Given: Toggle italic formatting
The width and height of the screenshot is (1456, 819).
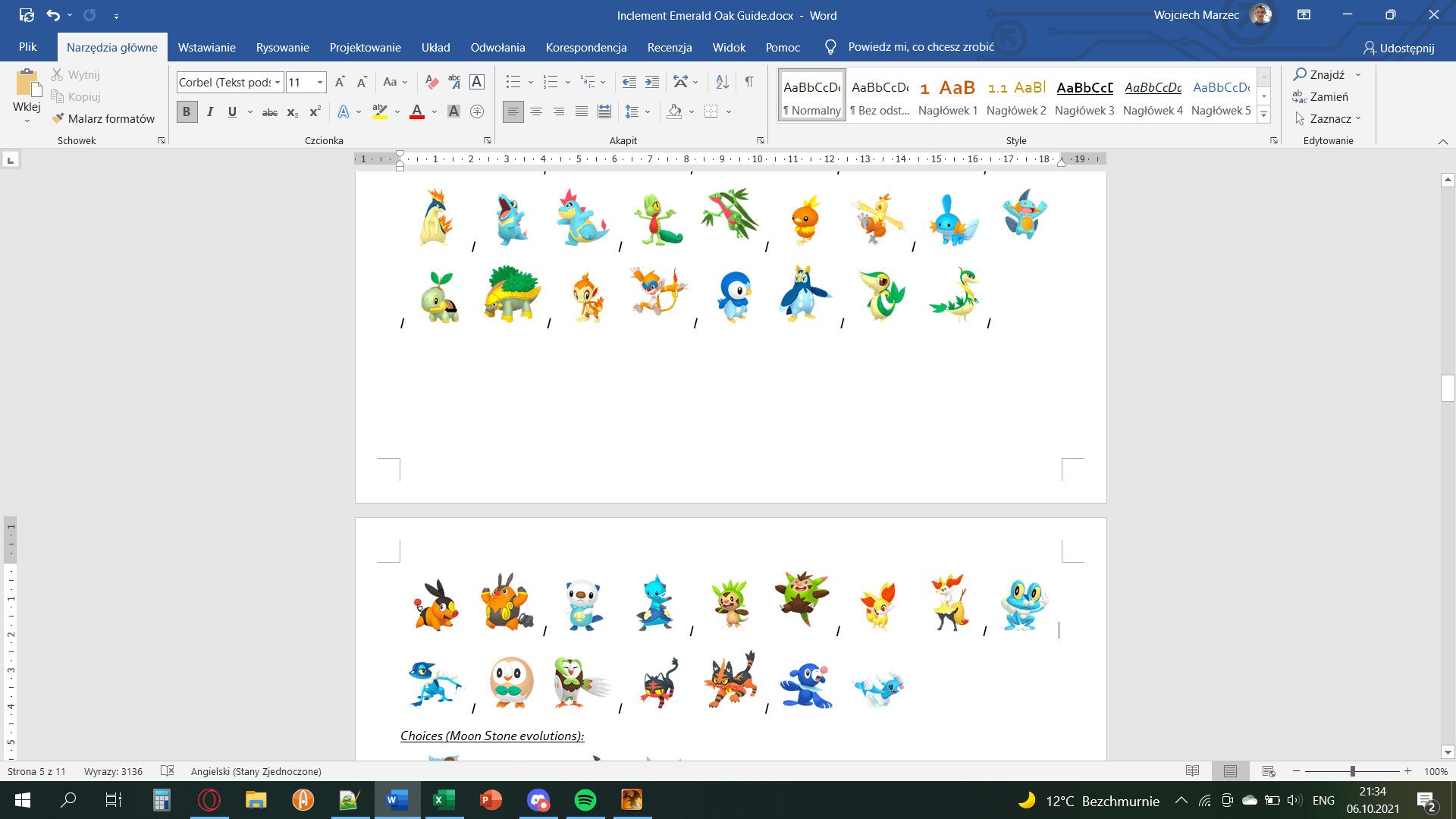Looking at the screenshot, I should [210, 111].
